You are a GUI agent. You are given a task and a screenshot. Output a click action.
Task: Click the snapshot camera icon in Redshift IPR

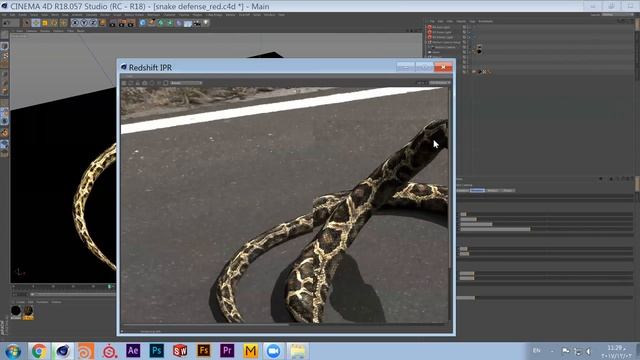click(144, 83)
